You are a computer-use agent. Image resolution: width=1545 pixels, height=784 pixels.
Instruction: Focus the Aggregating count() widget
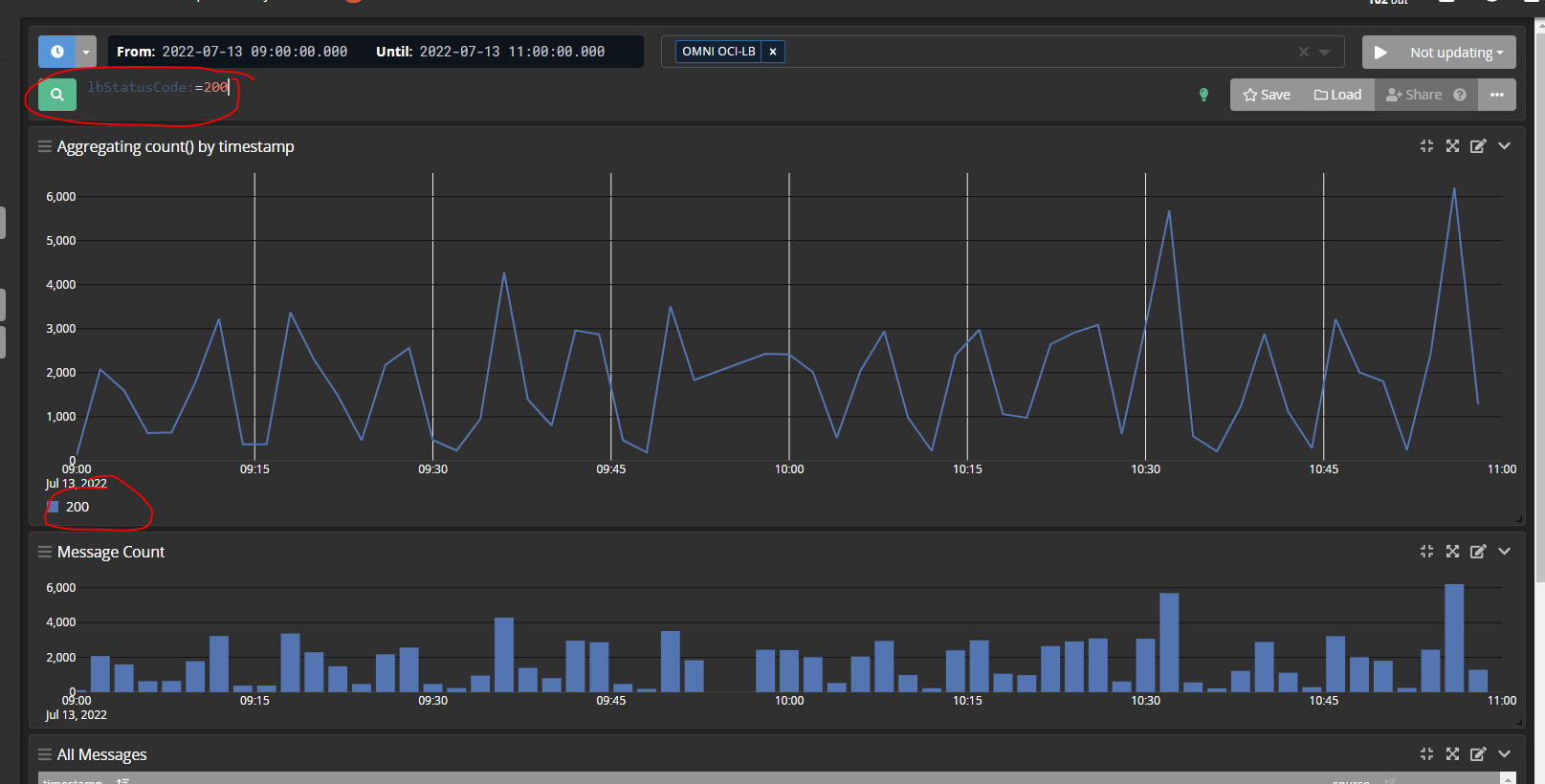(x=1426, y=146)
